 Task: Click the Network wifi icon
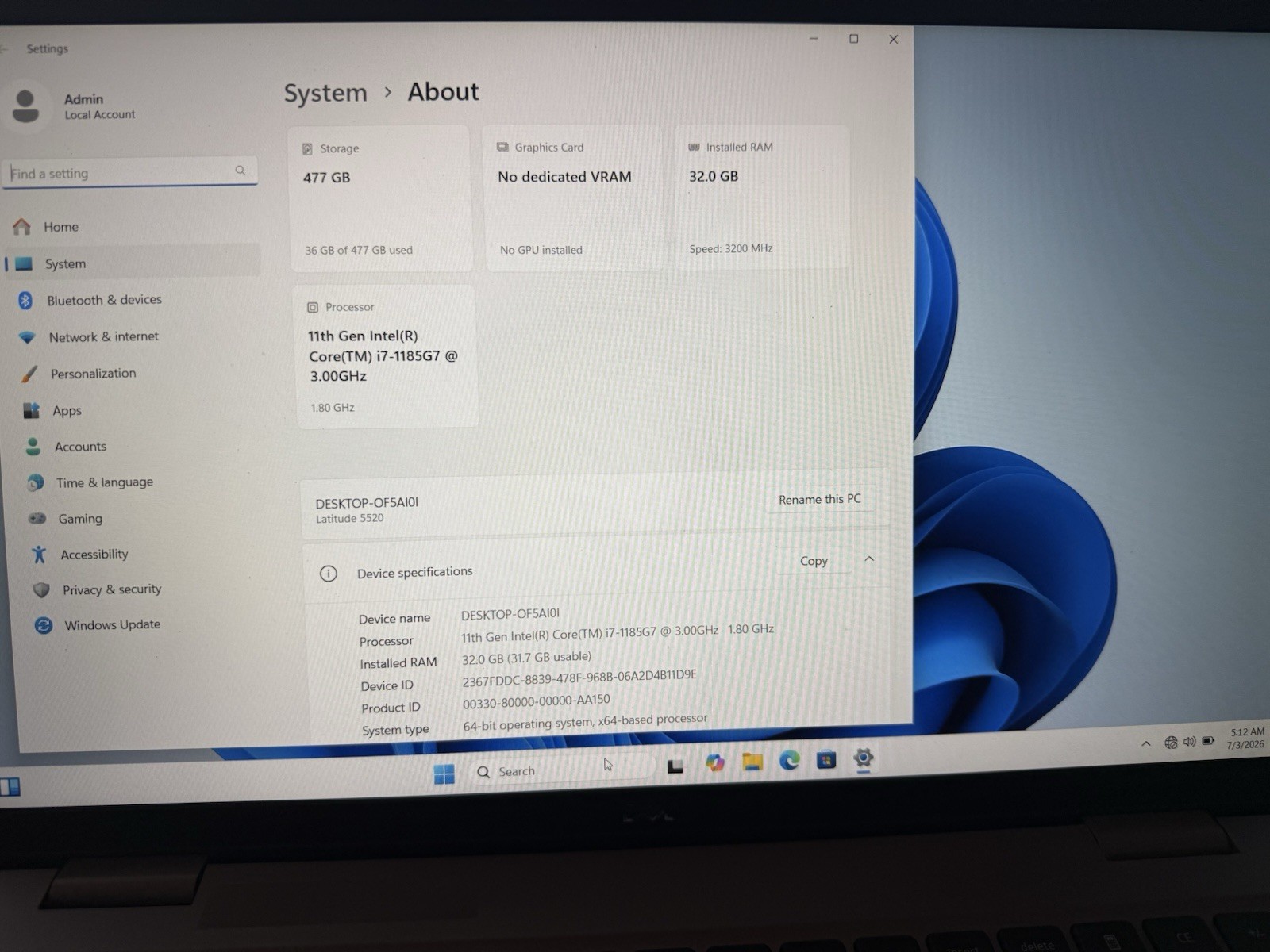[x=27, y=337]
